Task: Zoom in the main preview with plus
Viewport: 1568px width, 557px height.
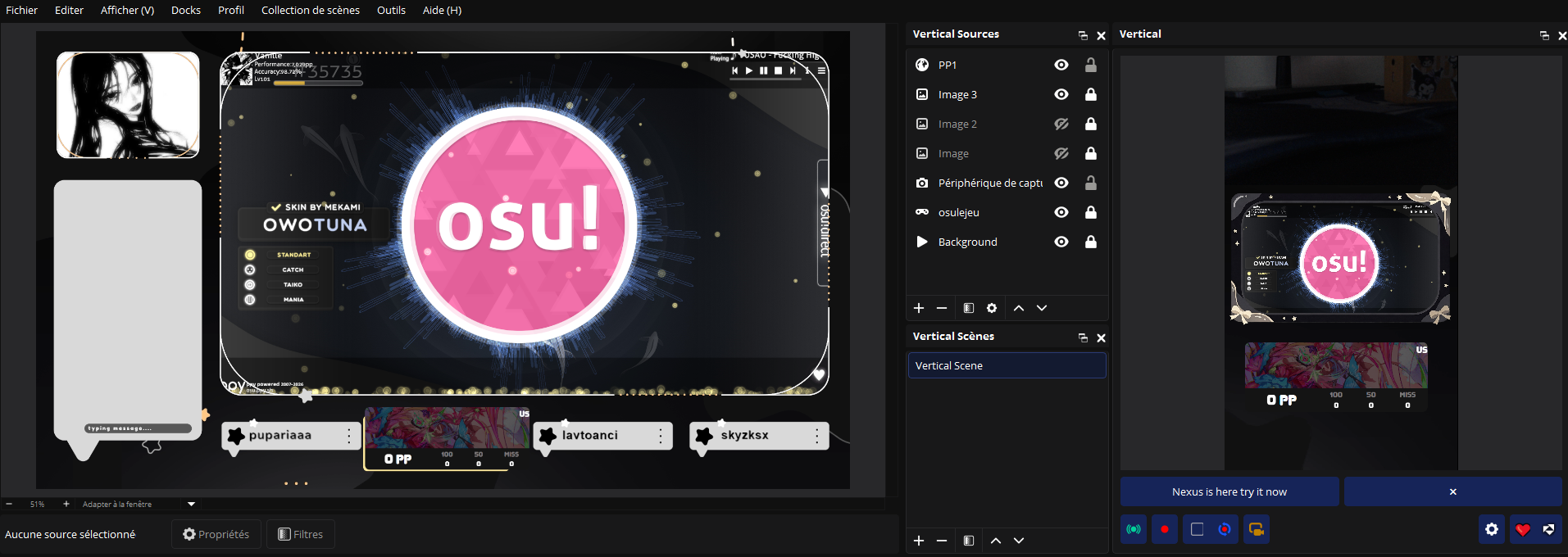Action: pyautogui.click(x=66, y=504)
